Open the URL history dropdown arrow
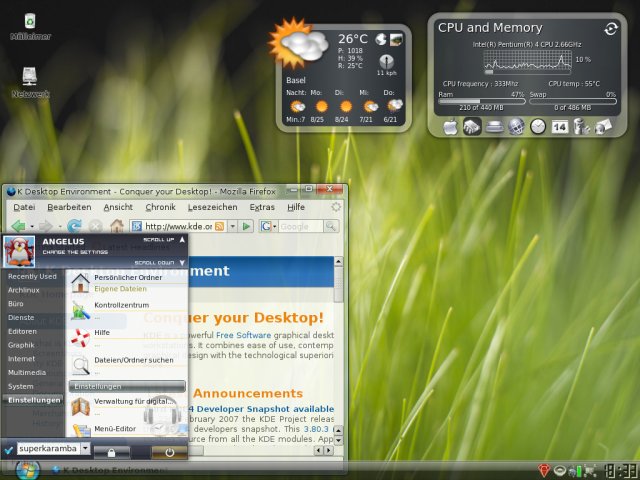 click(x=232, y=226)
